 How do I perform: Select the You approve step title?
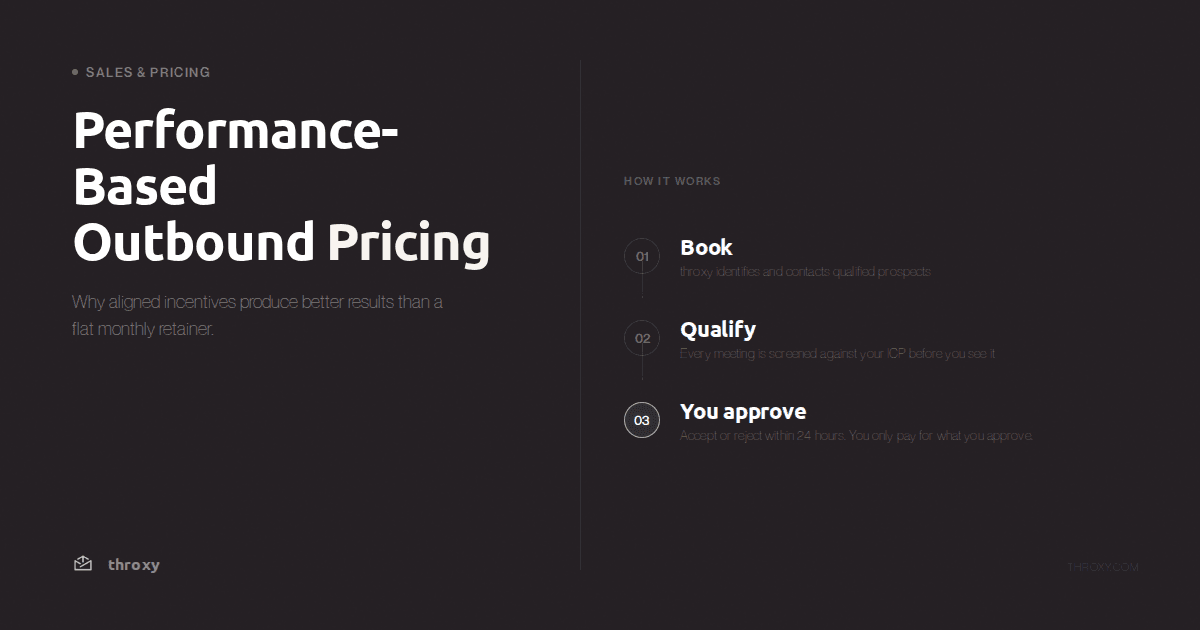(x=743, y=412)
